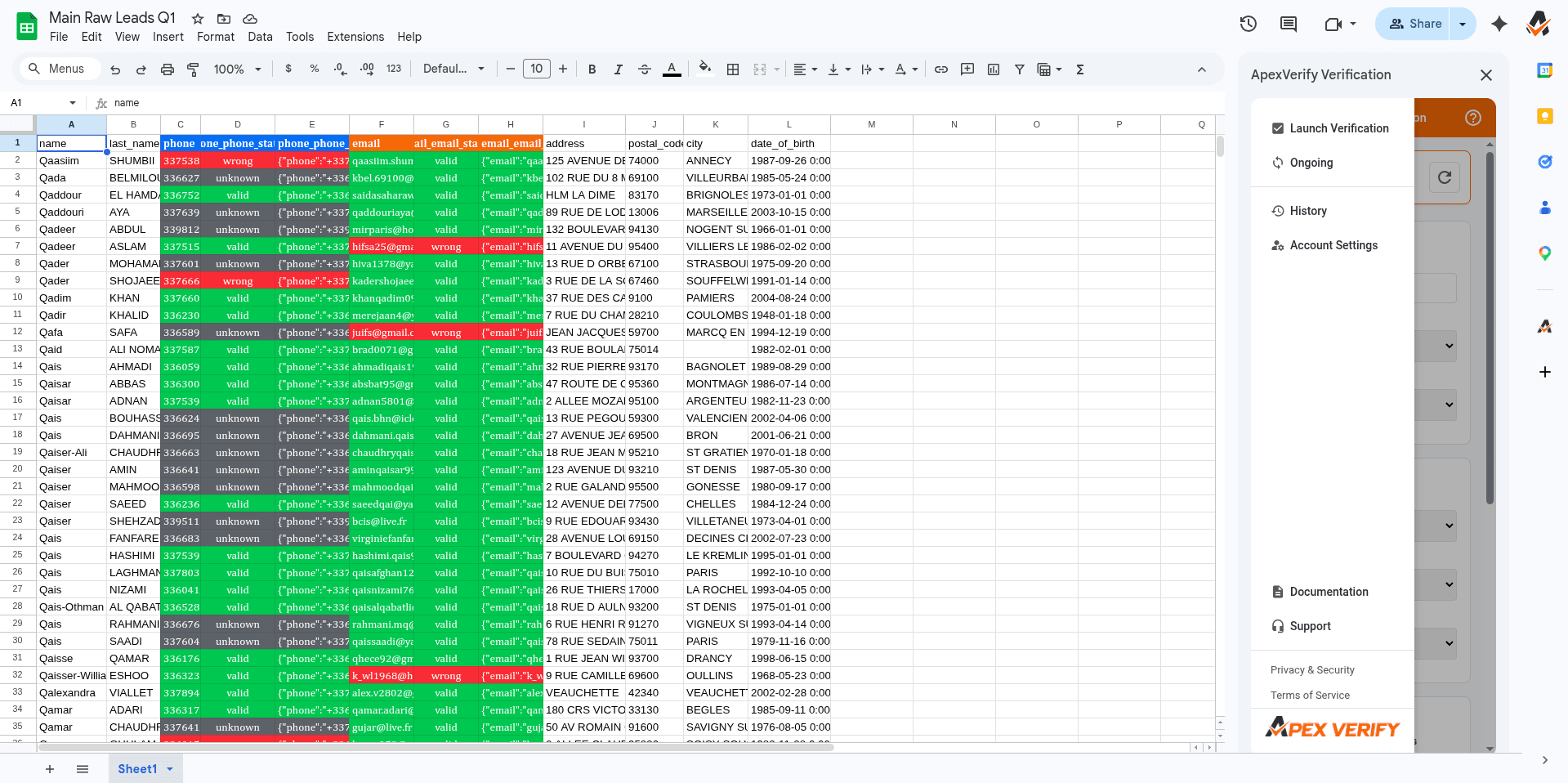Refresh the ApexVerify verification panel

1444,177
